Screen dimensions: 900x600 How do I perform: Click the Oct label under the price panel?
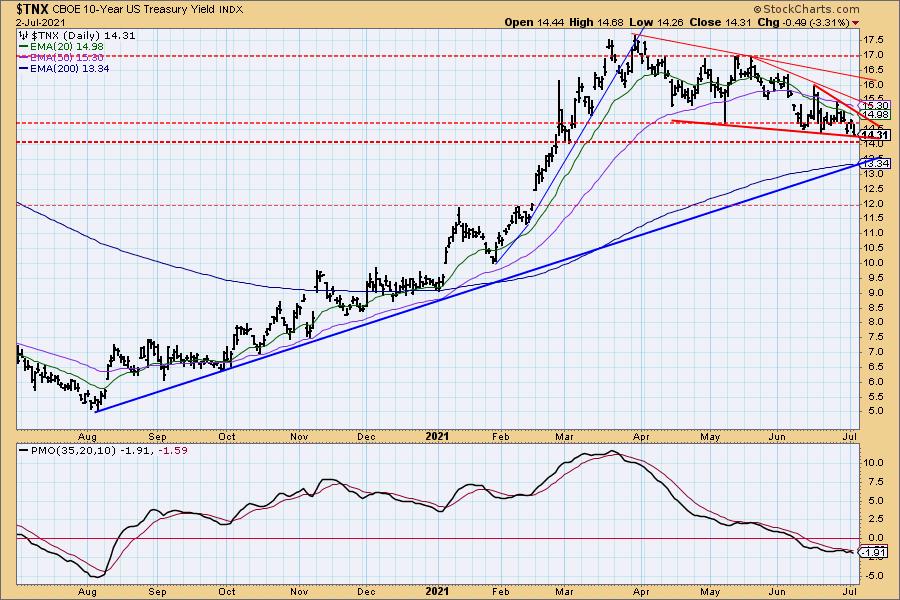point(227,436)
